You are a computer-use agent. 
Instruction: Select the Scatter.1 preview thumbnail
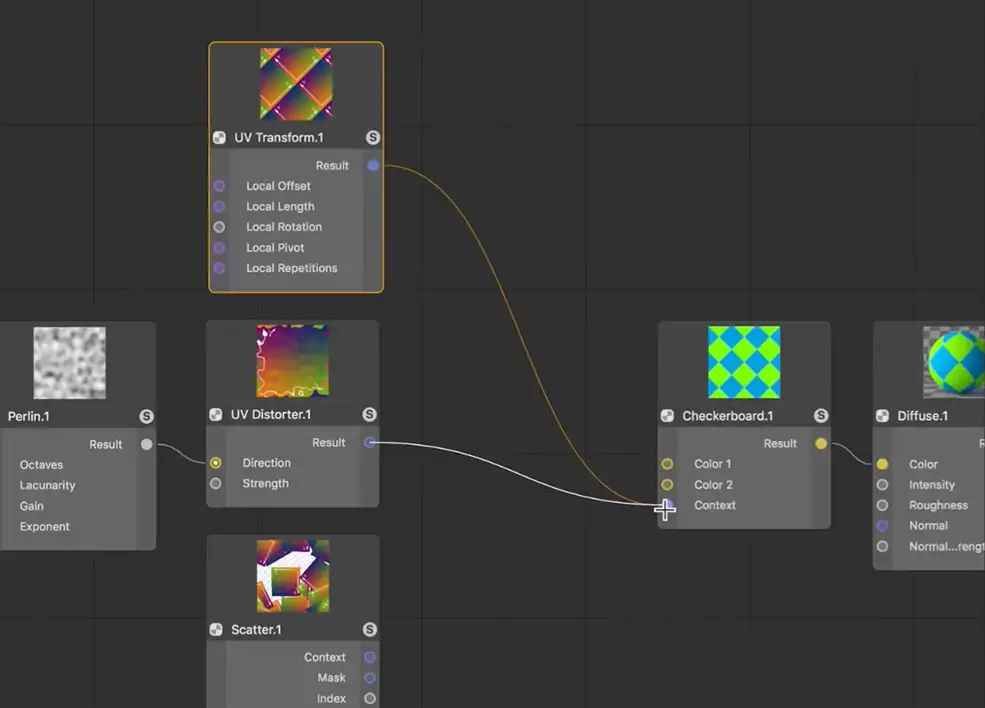tap(293, 576)
